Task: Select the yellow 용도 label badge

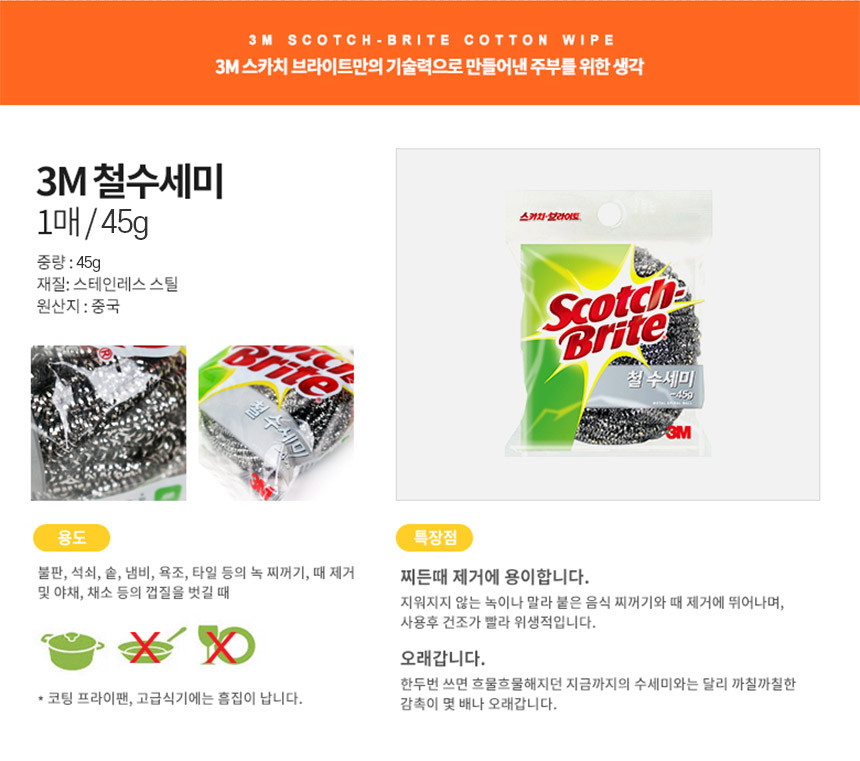Action: (x=72, y=537)
